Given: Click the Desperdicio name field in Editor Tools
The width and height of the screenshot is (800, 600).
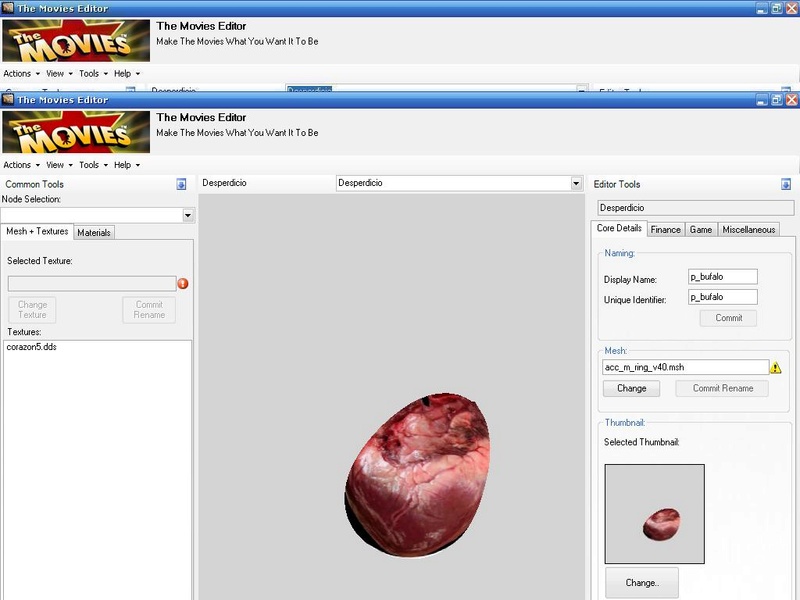Looking at the screenshot, I should click(695, 208).
